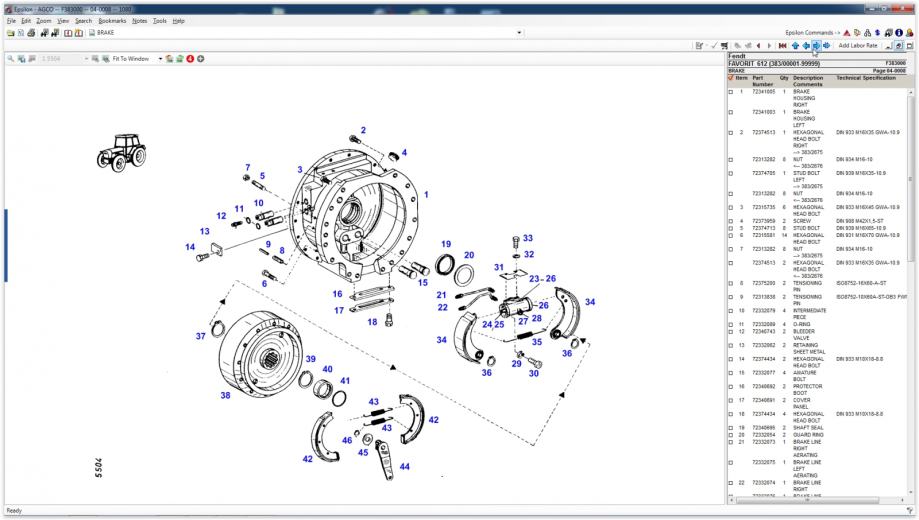Click the Part Number column header
The width and height of the screenshot is (919, 520).
[762, 81]
